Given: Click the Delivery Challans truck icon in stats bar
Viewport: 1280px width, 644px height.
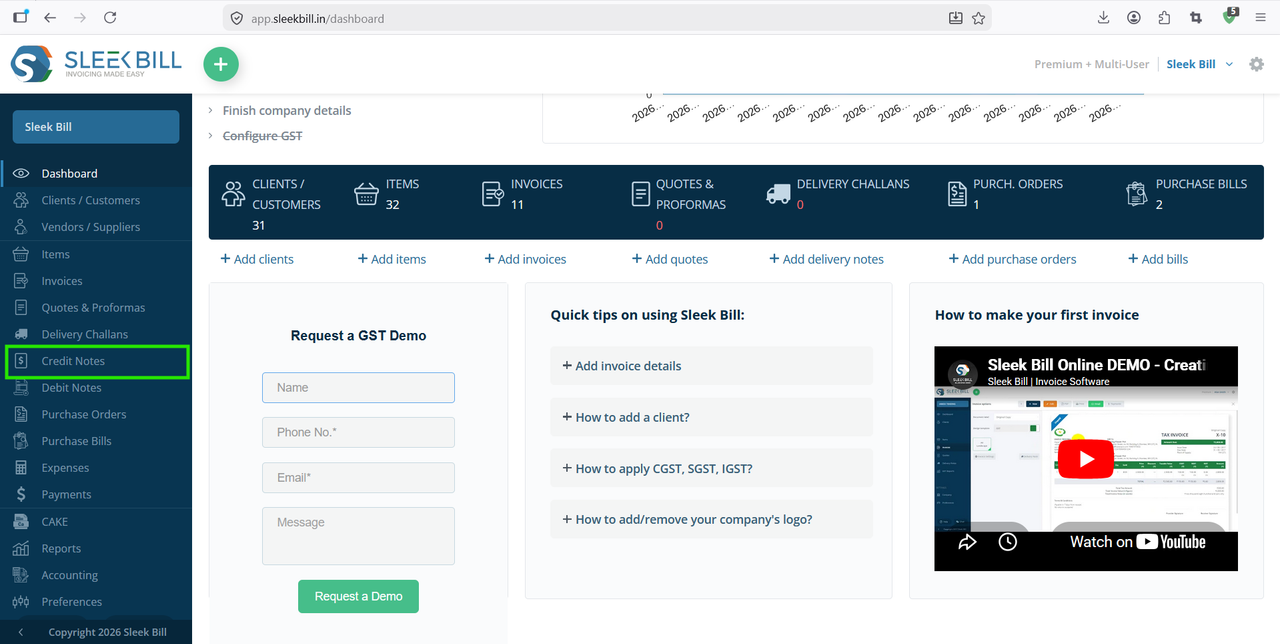Looking at the screenshot, I should (778, 194).
